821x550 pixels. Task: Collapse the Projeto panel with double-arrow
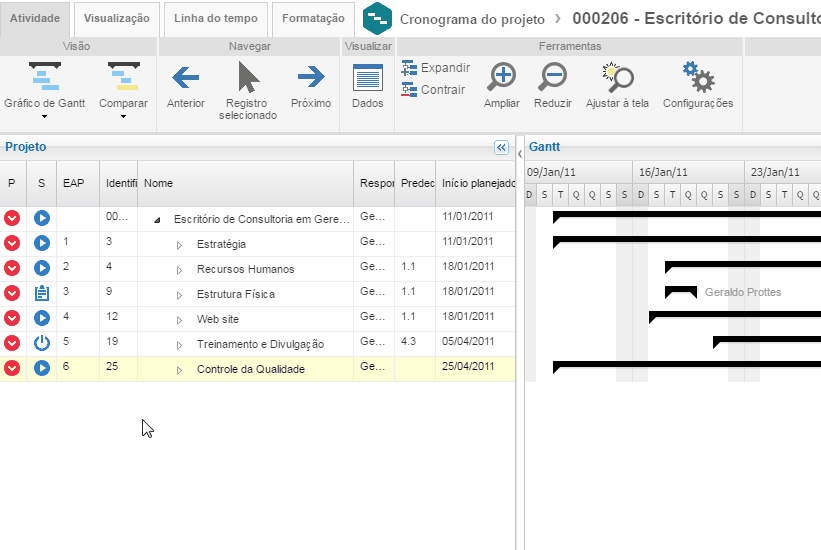pos(501,147)
